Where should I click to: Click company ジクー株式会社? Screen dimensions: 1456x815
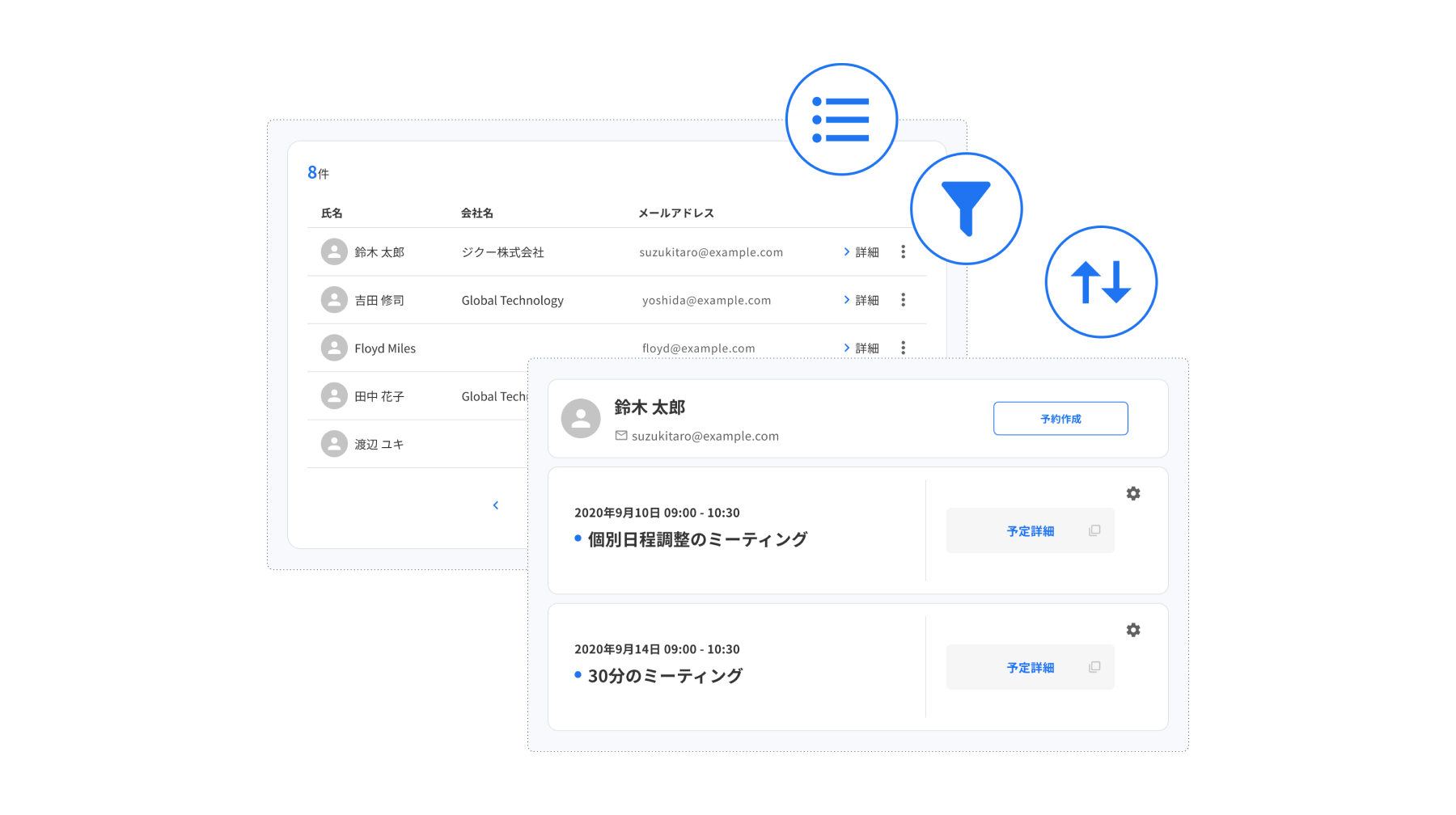tap(502, 252)
